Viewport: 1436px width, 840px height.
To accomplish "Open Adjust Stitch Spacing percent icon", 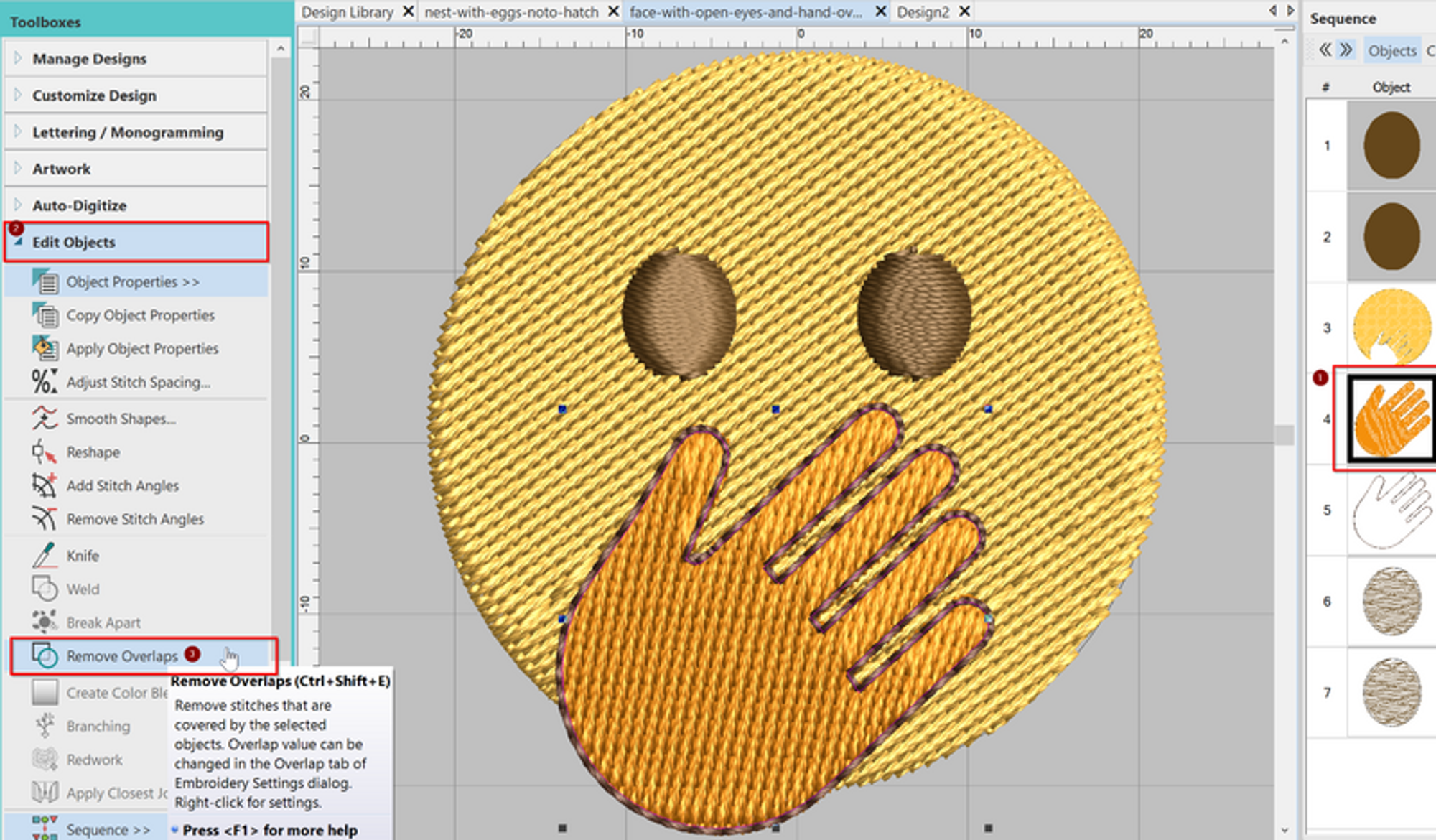I will coord(45,381).
